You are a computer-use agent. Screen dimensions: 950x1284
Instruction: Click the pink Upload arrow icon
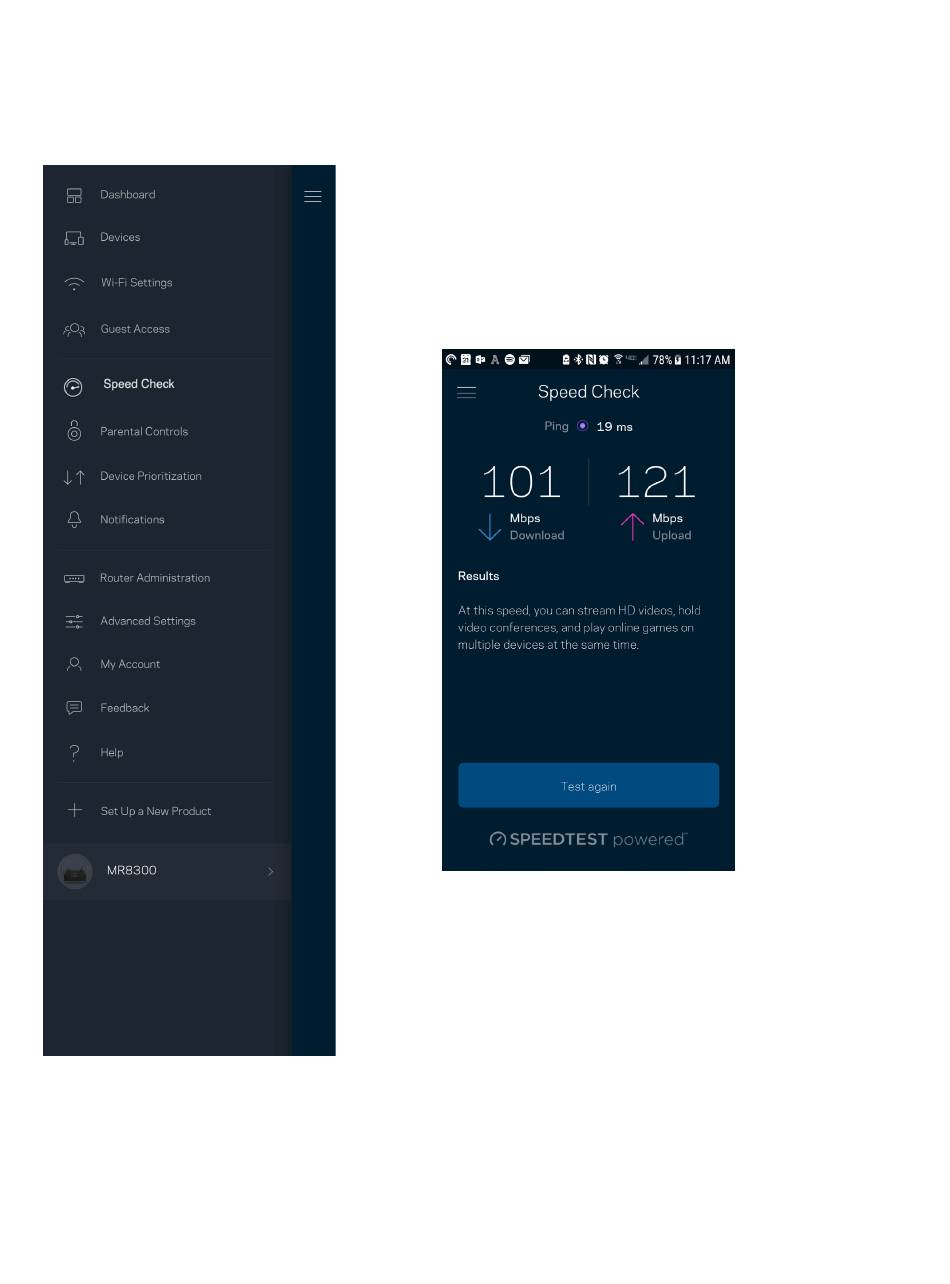coord(632,526)
